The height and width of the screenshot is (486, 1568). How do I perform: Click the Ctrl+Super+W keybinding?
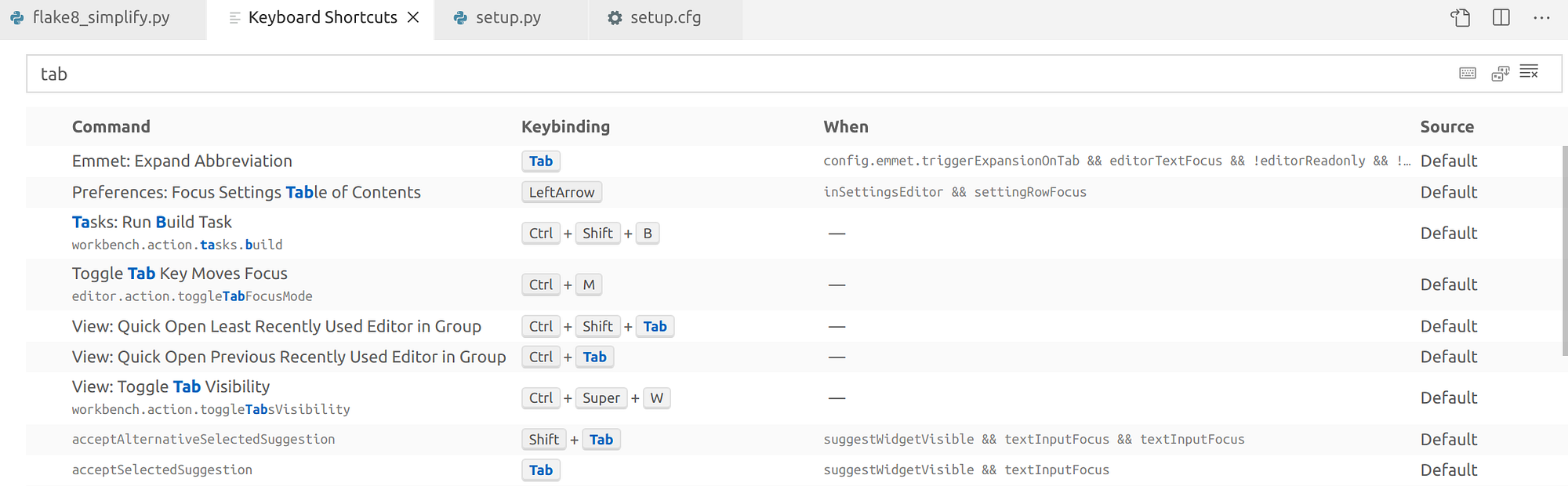596,397
